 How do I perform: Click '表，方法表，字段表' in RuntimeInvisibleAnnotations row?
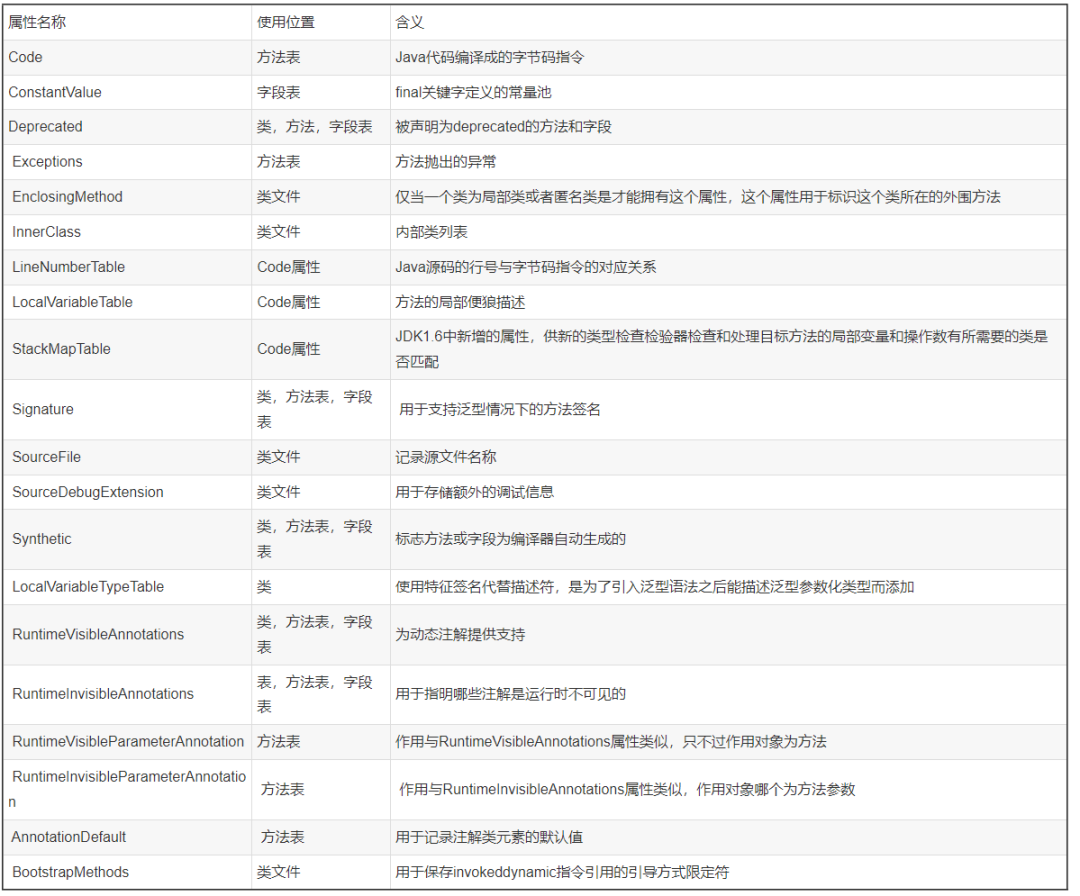click(x=314, y=694)
